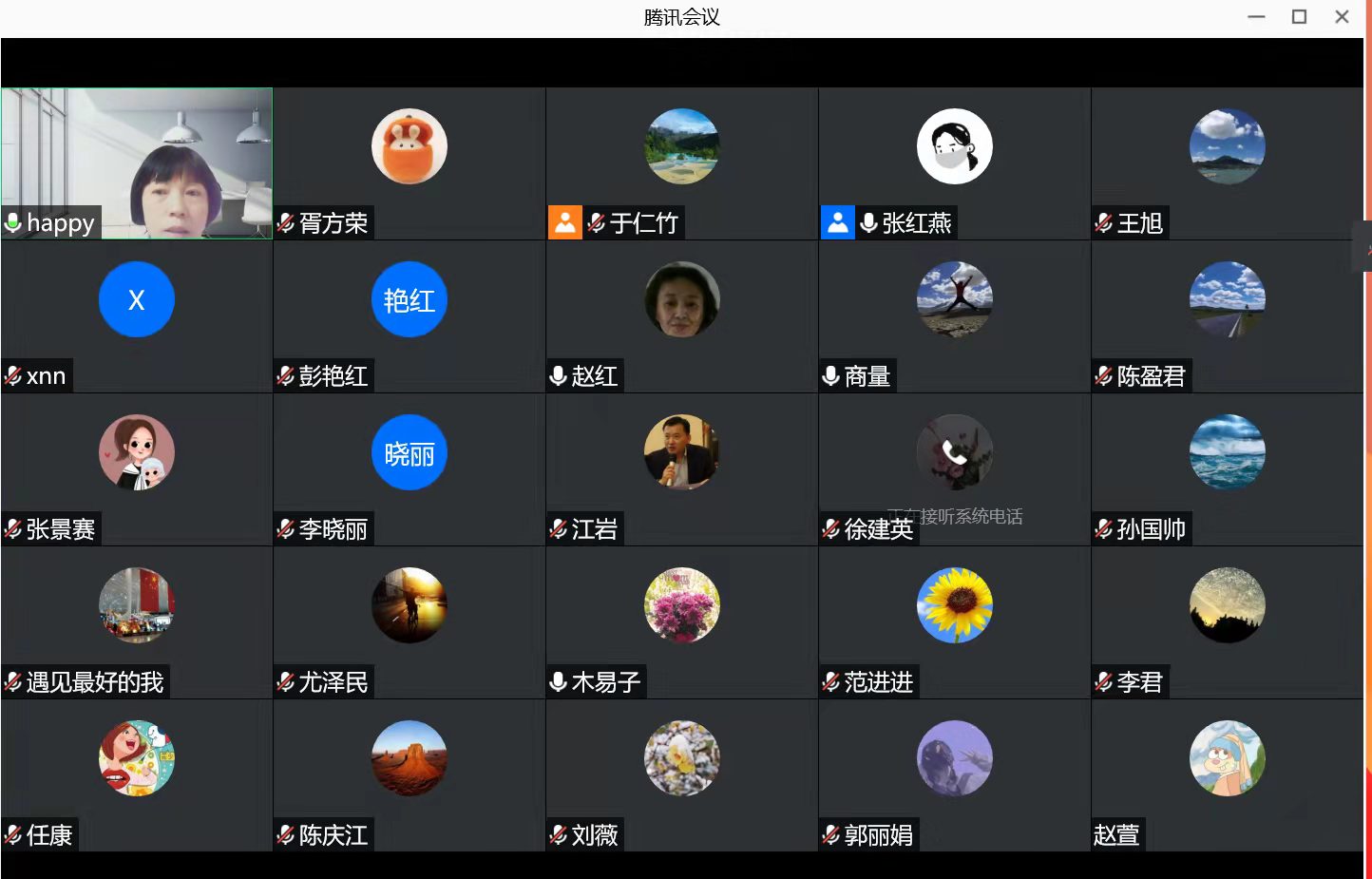1372x879 pixels.
Task: Click the microphone icon beside 商量
Action: (831, 376)
